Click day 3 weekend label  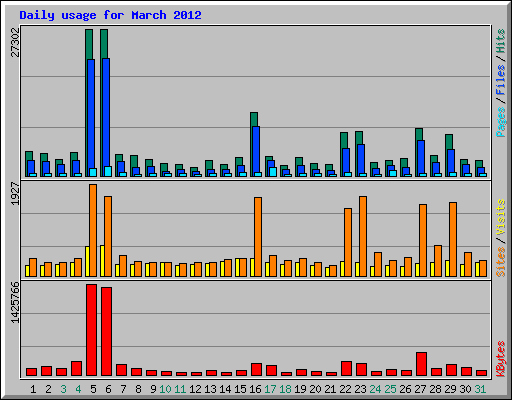[x=63, y=389]
